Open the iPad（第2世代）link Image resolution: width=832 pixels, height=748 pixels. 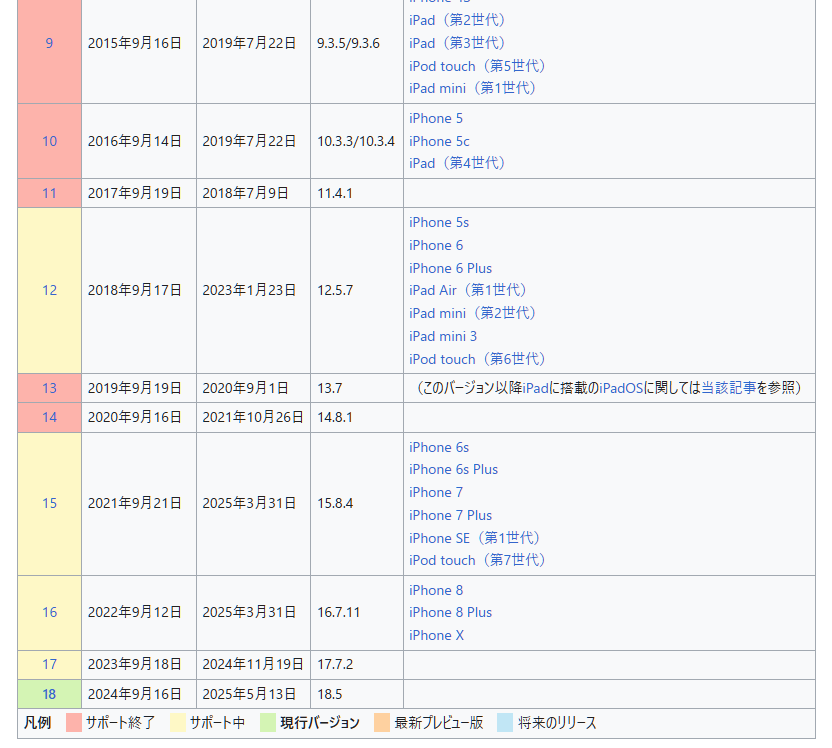[x=457, y=20]
